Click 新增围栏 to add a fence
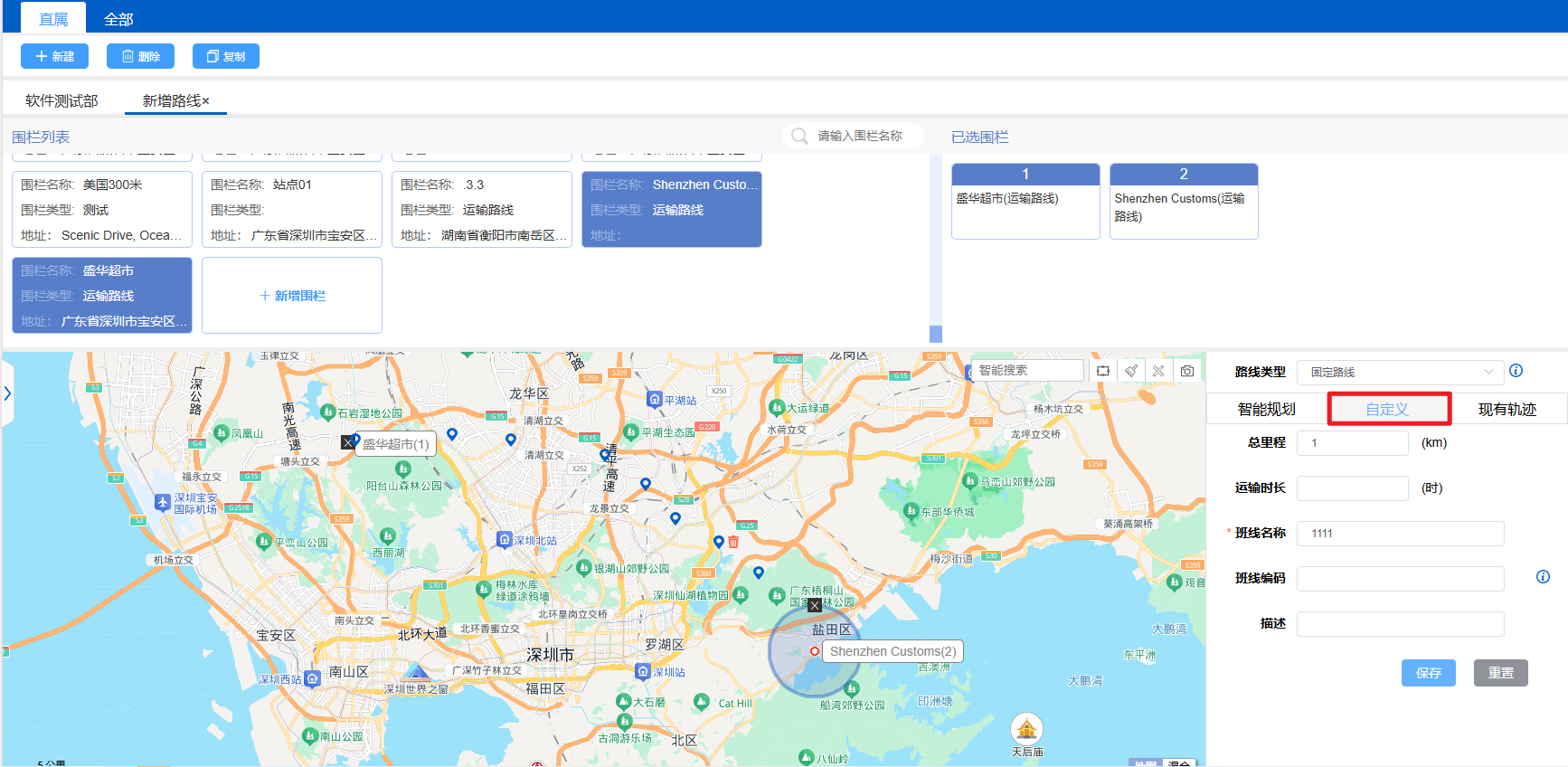The image size is (1568, 767). (292, 296)
